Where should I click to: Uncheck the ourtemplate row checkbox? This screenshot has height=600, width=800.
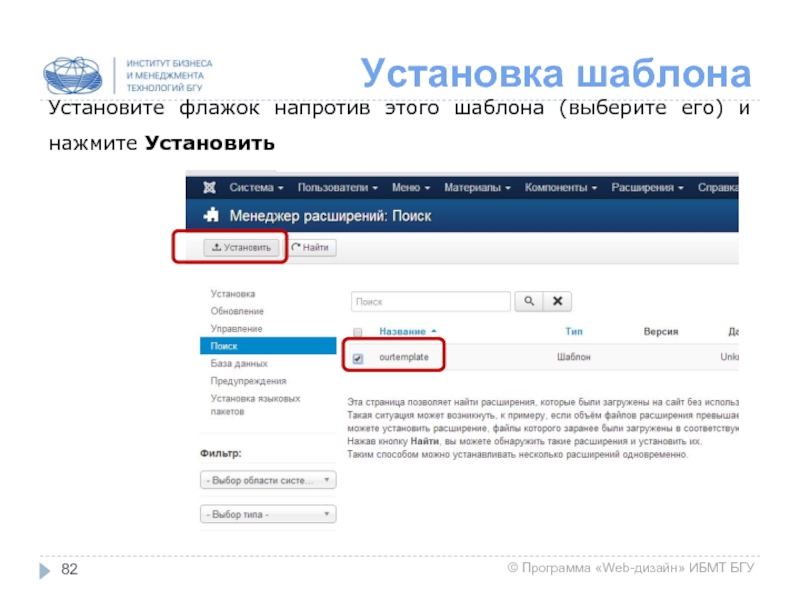pos(358,358)
